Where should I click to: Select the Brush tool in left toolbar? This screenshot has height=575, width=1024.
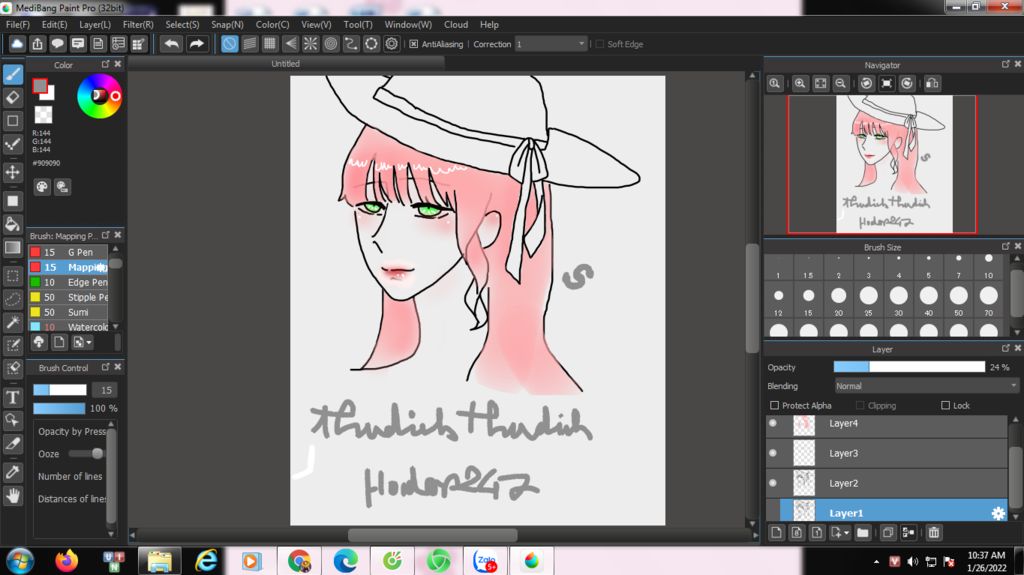coord(13,74)
